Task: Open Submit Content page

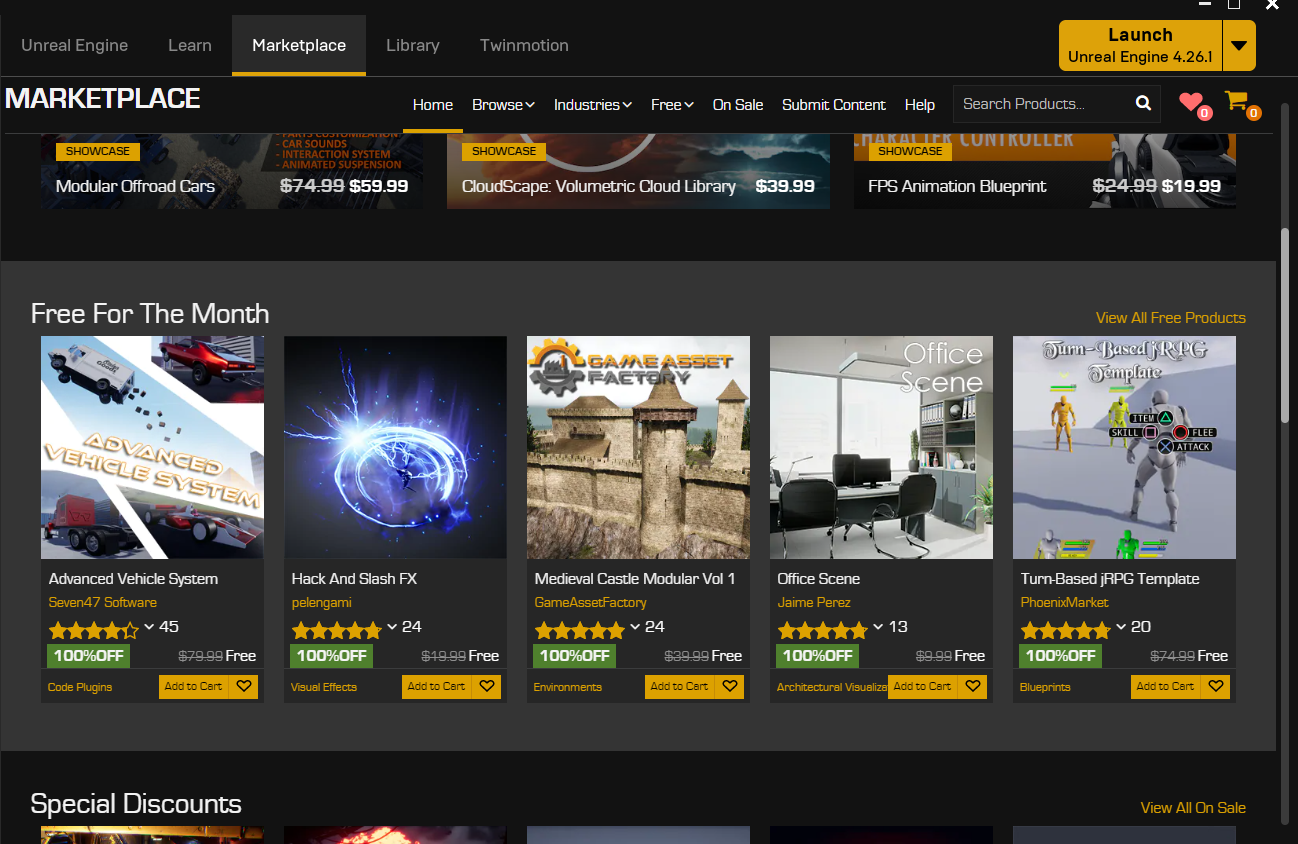Action: pos(834,105)
